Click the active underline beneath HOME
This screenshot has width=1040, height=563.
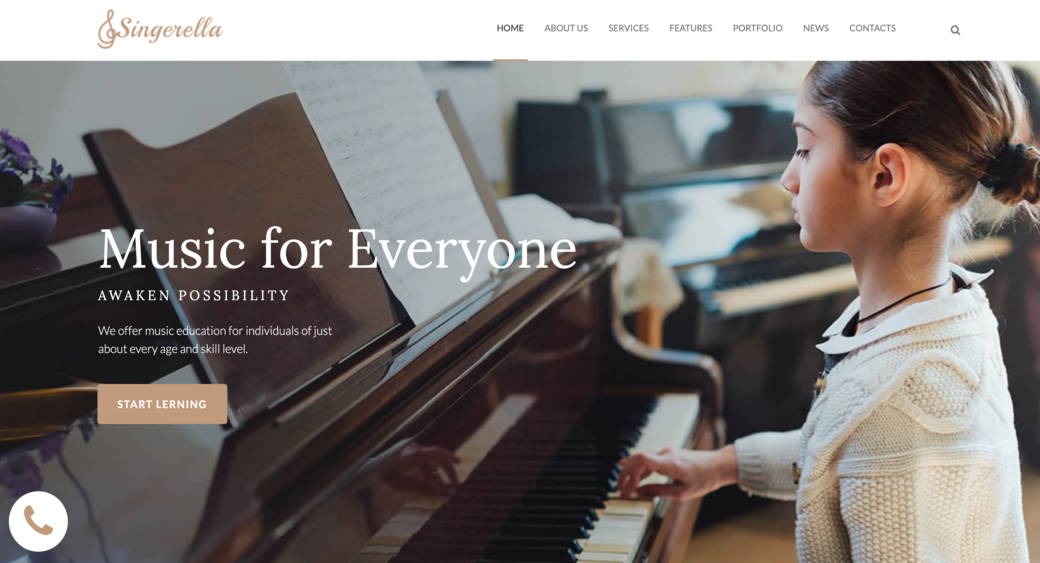click(x=510, y=60)
